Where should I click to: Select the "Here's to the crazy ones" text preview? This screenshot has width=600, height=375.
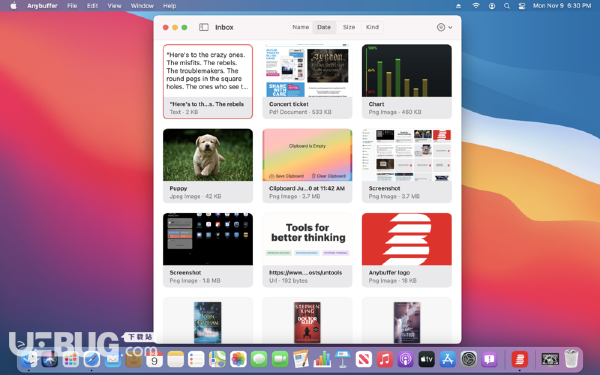pos(208,71)
